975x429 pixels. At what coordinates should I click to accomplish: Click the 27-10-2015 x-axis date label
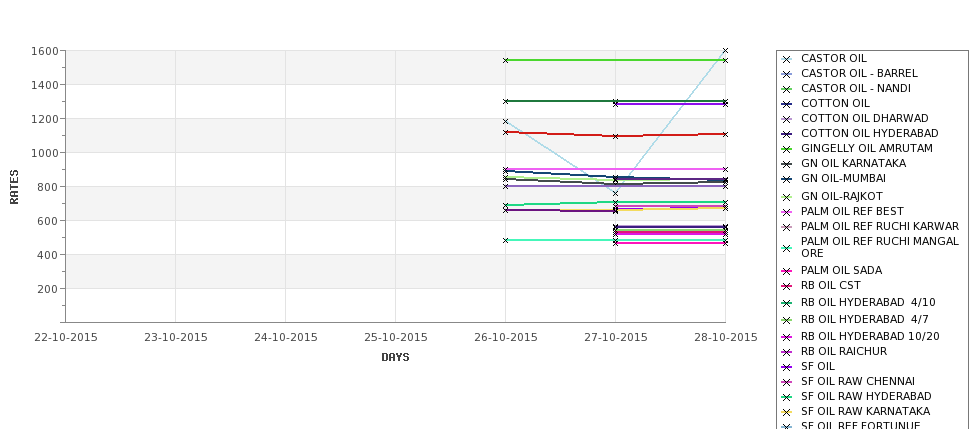click(x=616, y=338)
